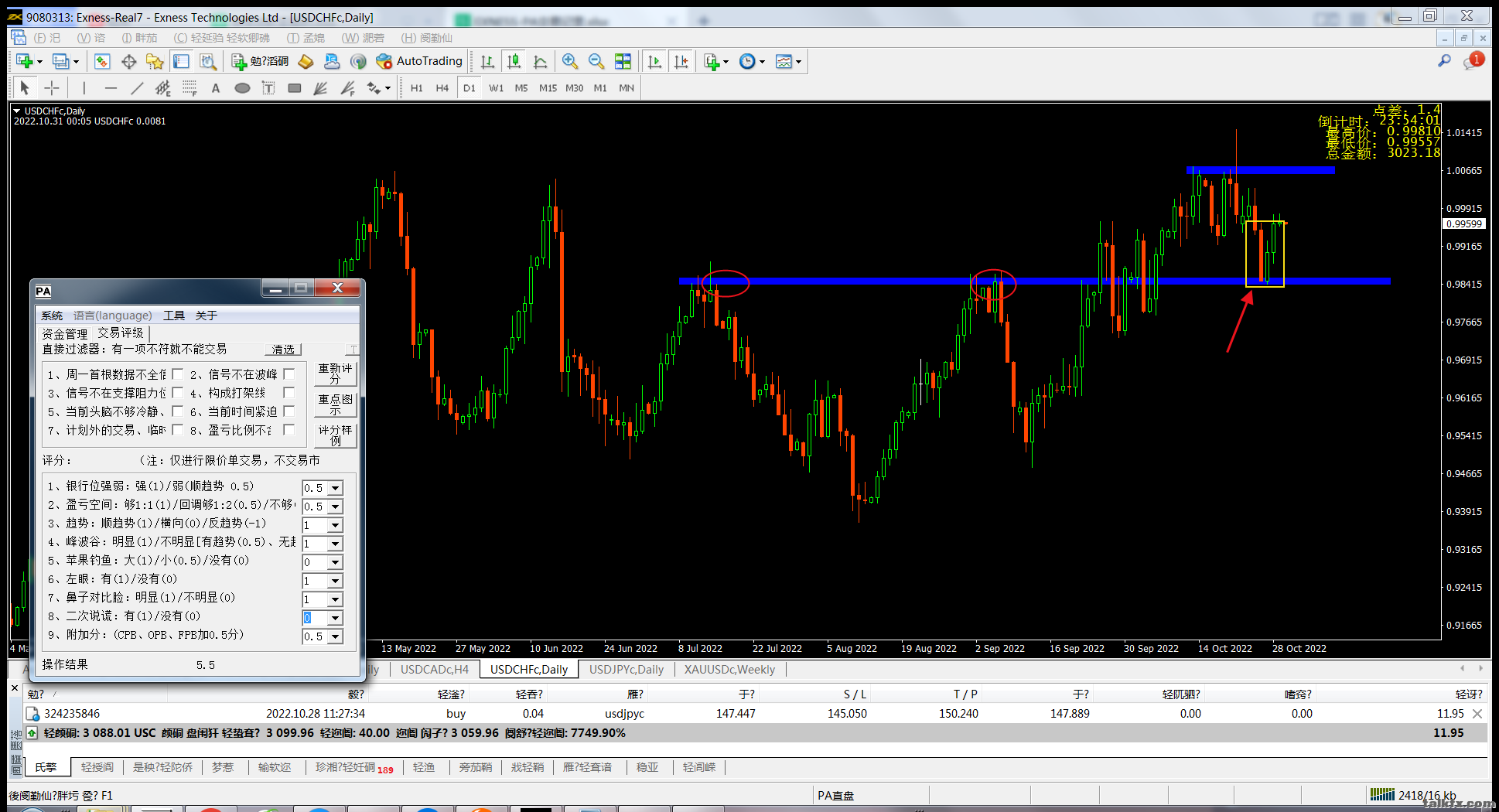Check filter 4 构成打架线 checkbox
The height and width of the screenshot is (812, 1499).
pyautogui.click(x=289, y=393)
